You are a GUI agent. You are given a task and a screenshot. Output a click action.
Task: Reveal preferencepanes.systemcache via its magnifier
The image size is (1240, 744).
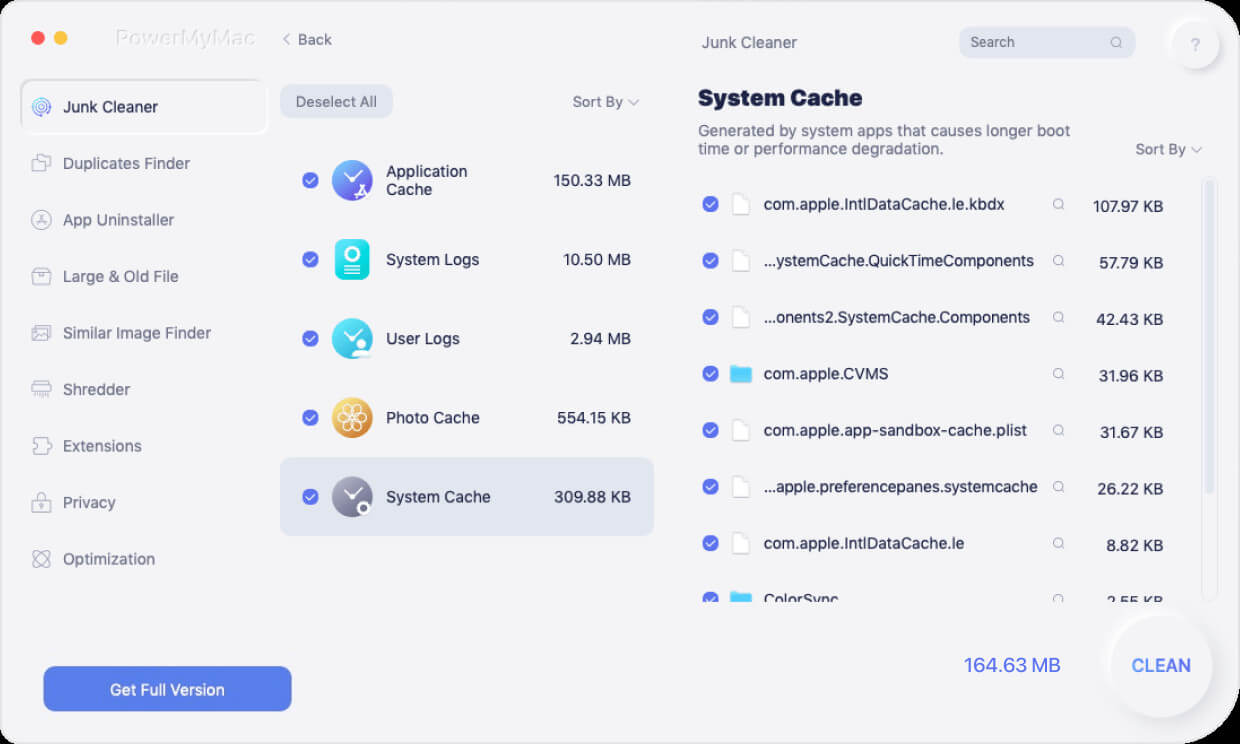[x=1058, y=486]
